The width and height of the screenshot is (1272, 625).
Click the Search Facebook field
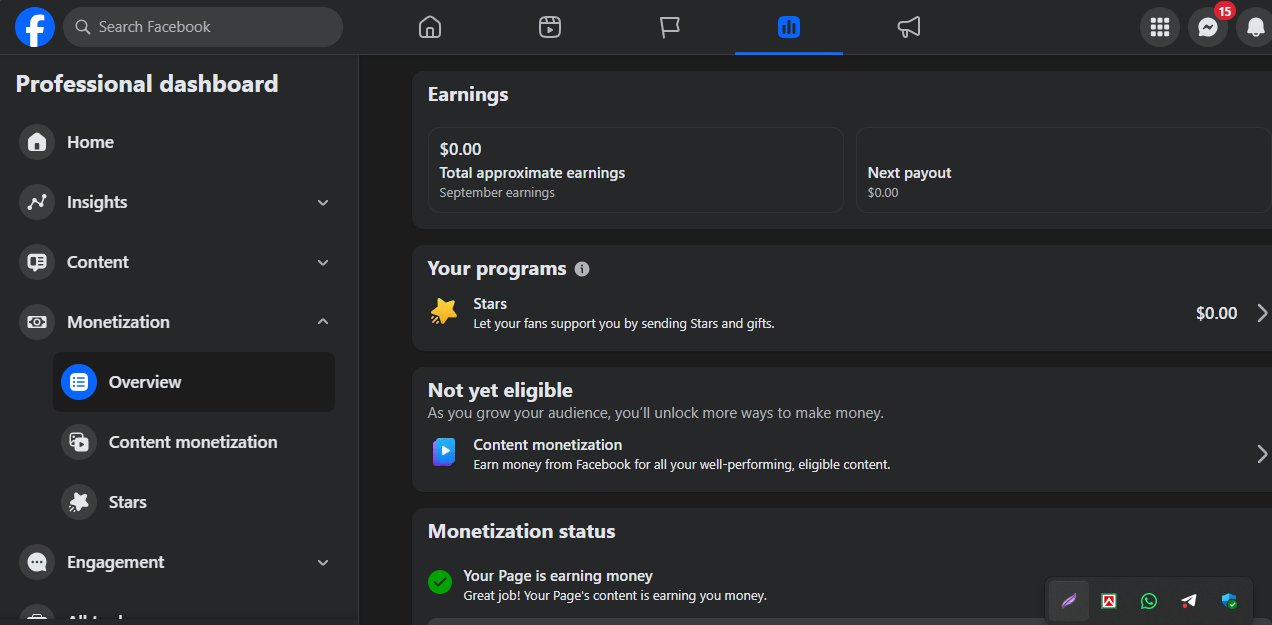203,27
